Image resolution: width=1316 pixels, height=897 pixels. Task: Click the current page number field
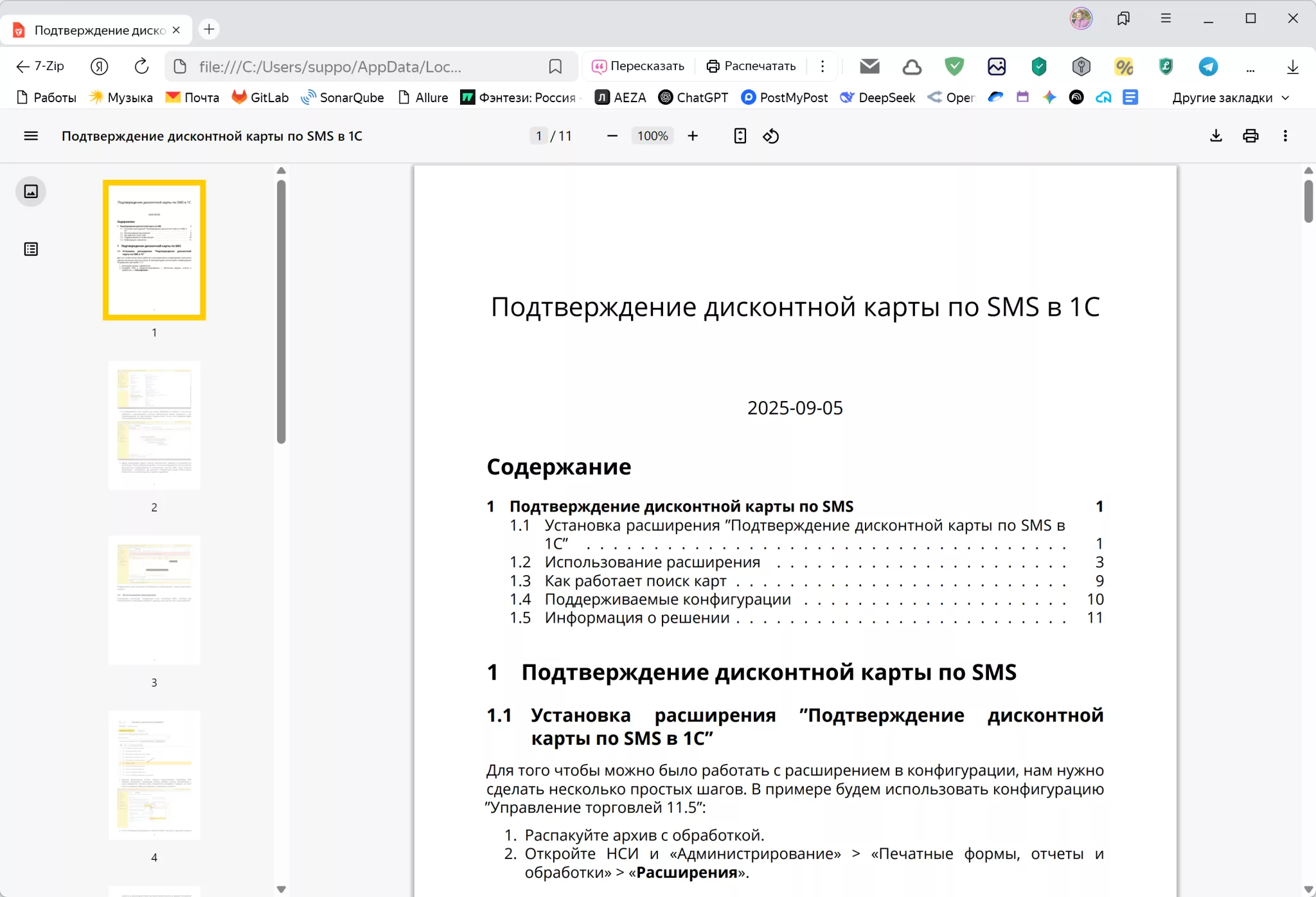tap(538, 136)
